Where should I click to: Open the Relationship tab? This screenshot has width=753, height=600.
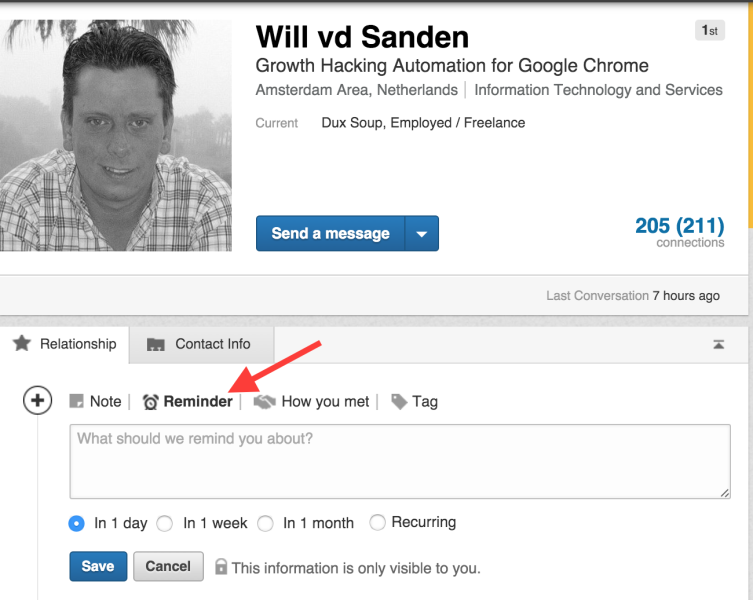coord(64,344)
